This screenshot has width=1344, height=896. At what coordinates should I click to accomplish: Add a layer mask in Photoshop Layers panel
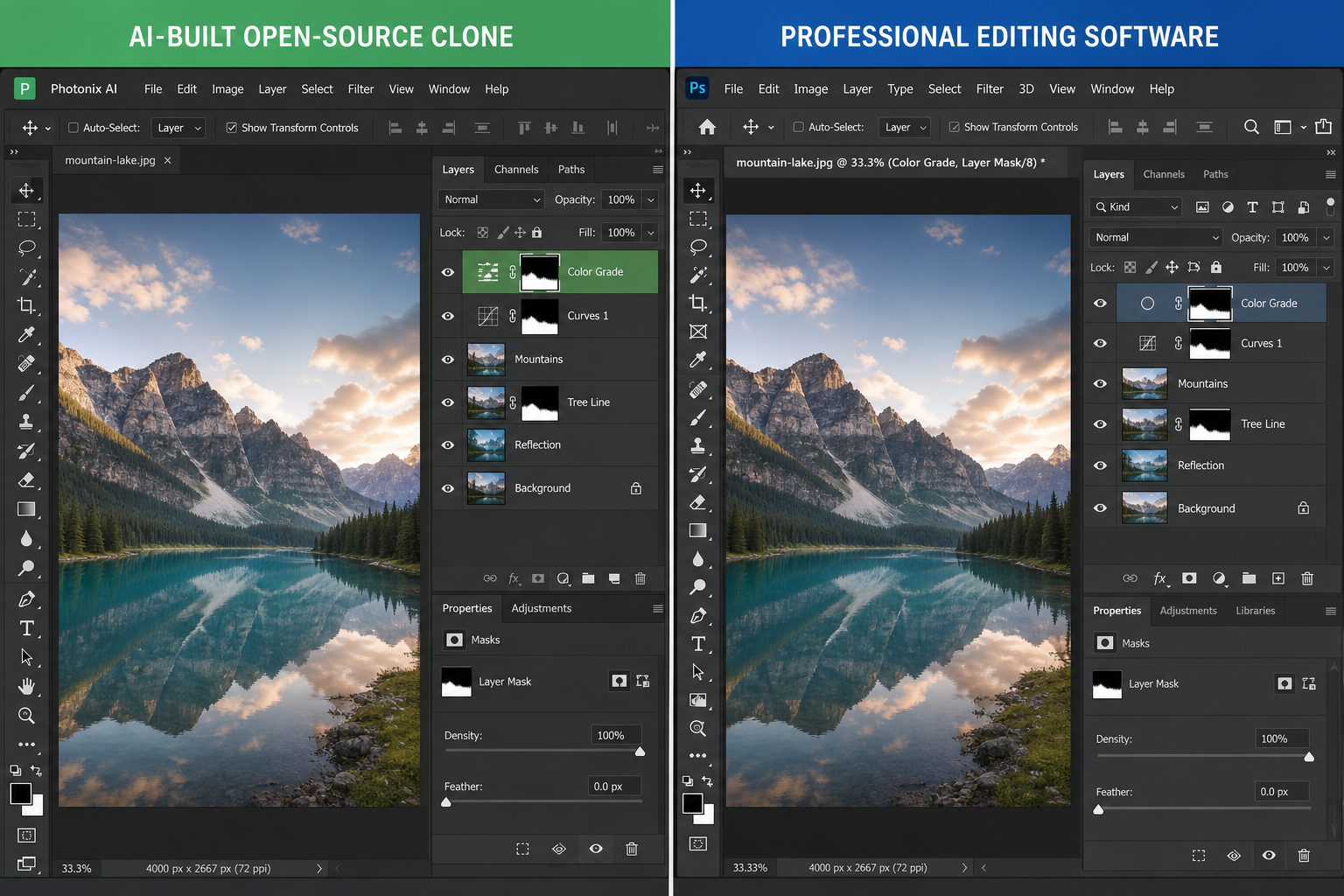click(1189, 578)
